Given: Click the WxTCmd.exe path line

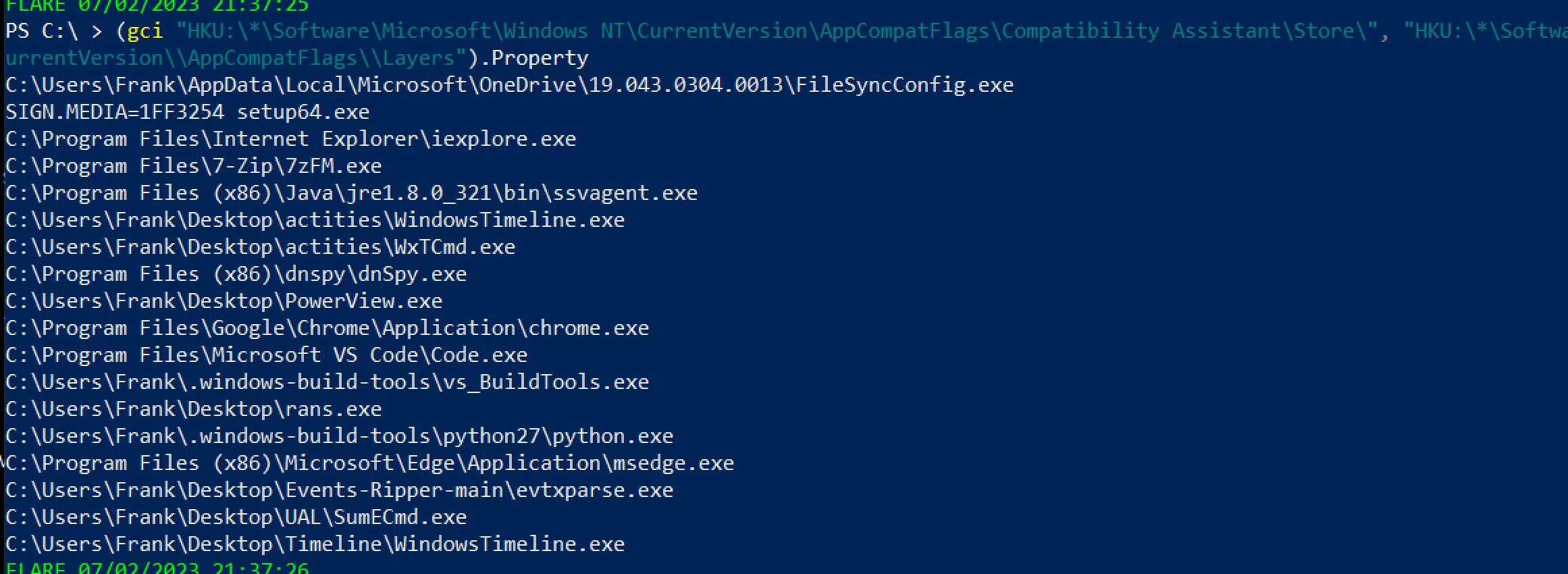Looking at the screenshot, I should tap(260, 247).
